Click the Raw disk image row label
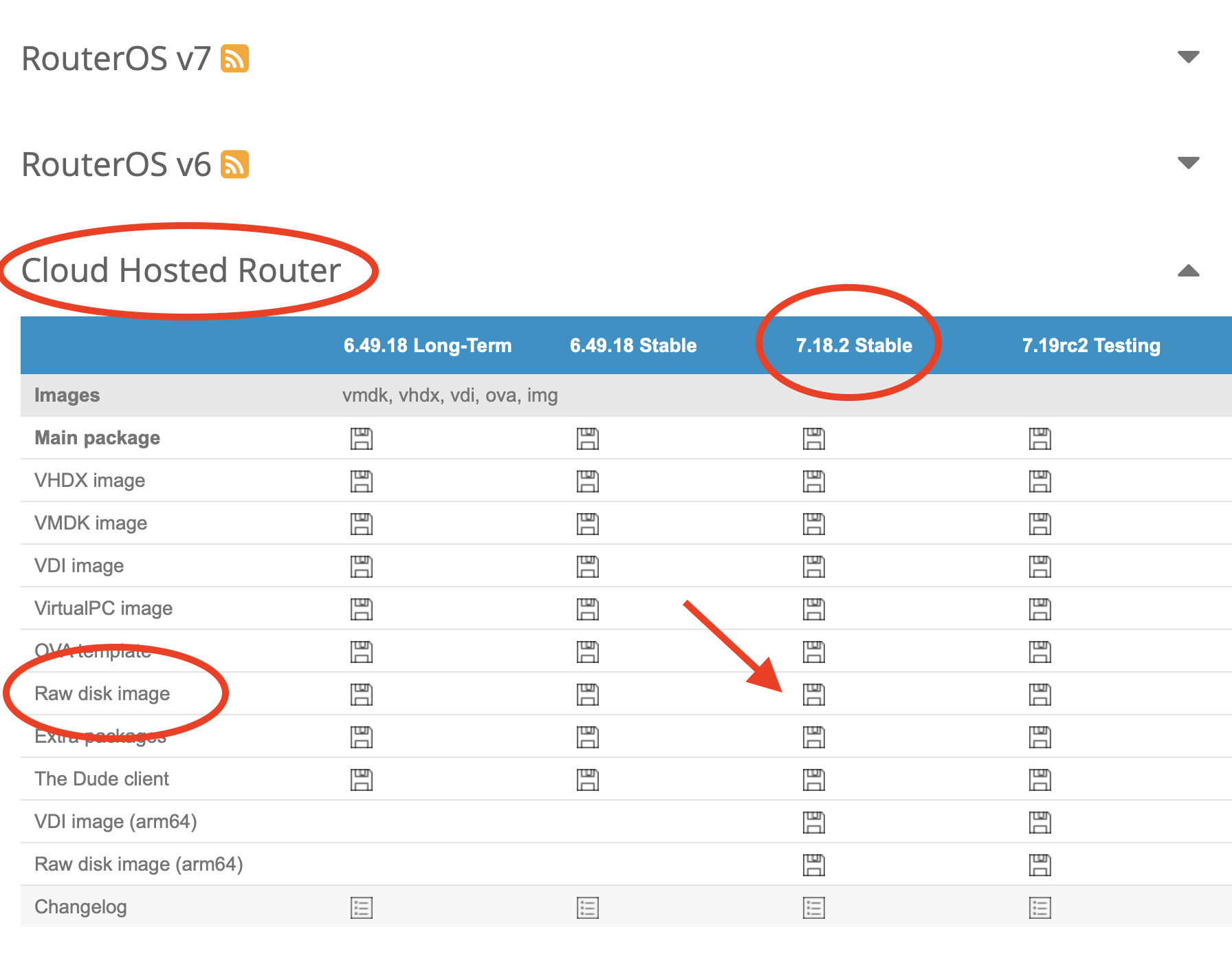Viewport: 1232px width, 967px height. click(x=102, y=694)
